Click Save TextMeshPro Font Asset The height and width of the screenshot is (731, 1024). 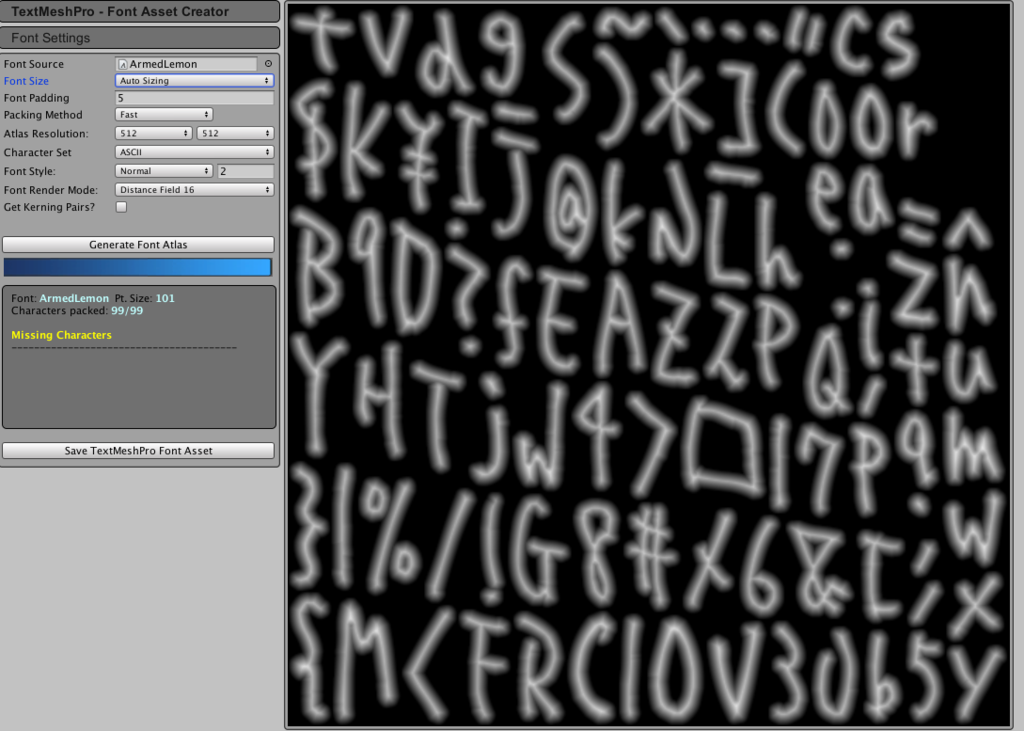pyautogui.click(x=138, y=450)
